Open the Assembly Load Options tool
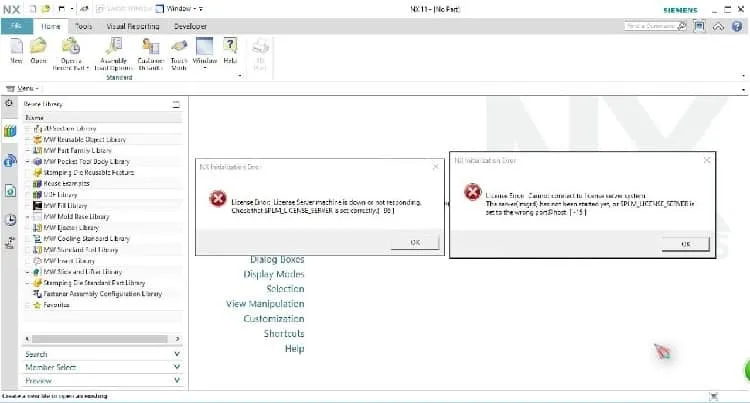750x403 pixels. coord(113,54)
